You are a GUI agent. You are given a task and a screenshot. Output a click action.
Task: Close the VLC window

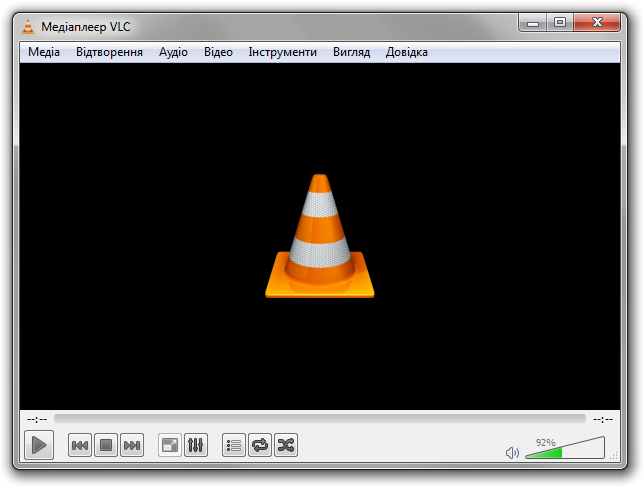click(x=597, y=23)
